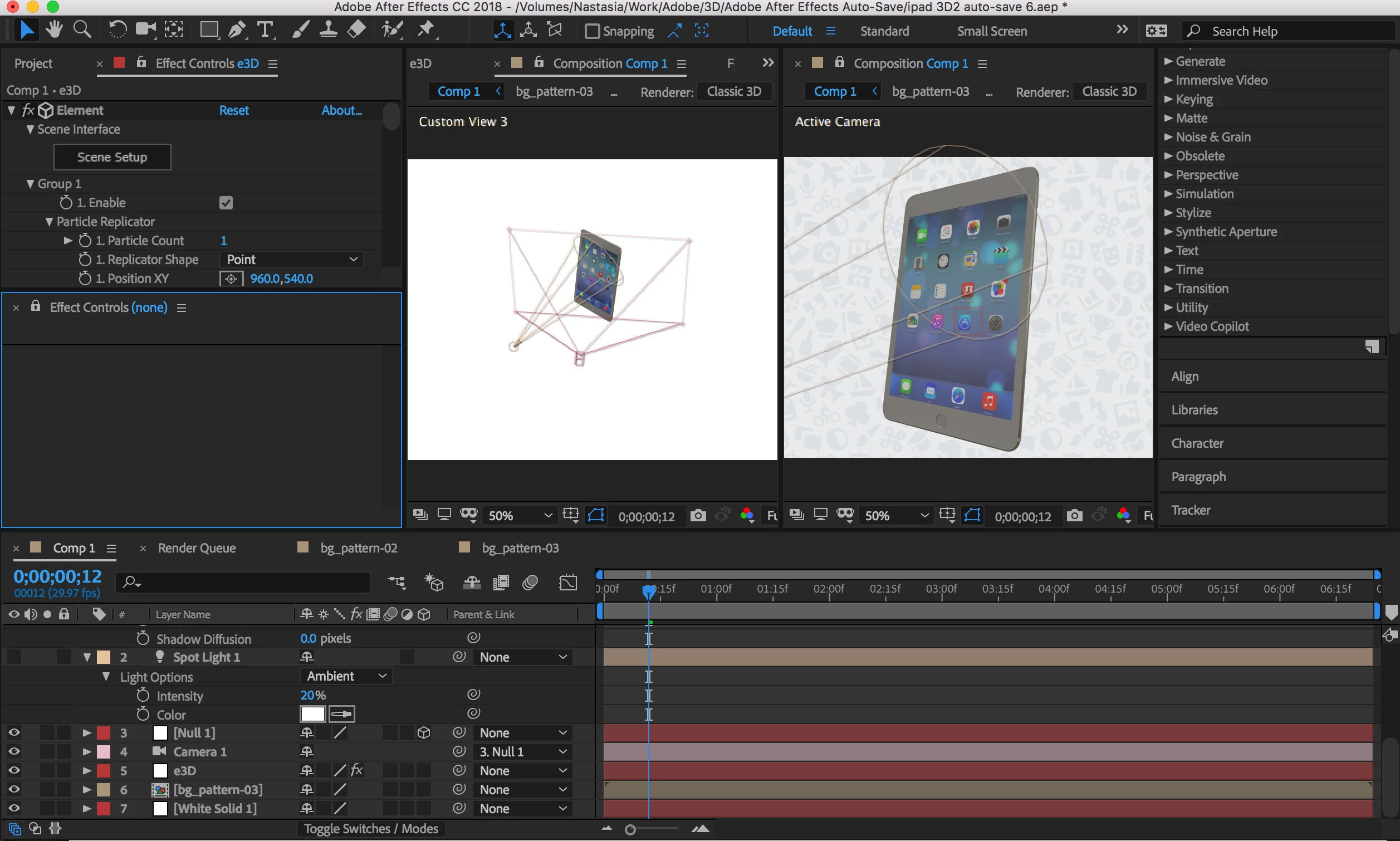Switch to Render Queue tab

197,548
